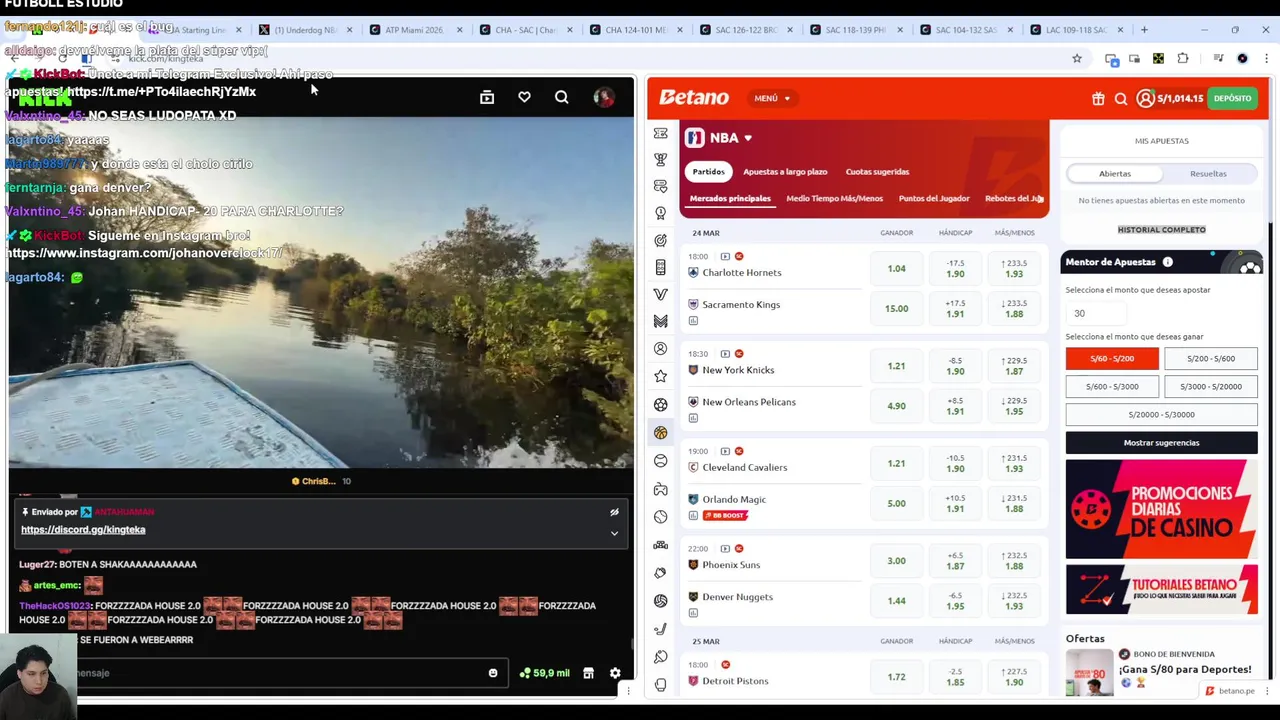Click the user circle icon in Betano sidebar

660,349
